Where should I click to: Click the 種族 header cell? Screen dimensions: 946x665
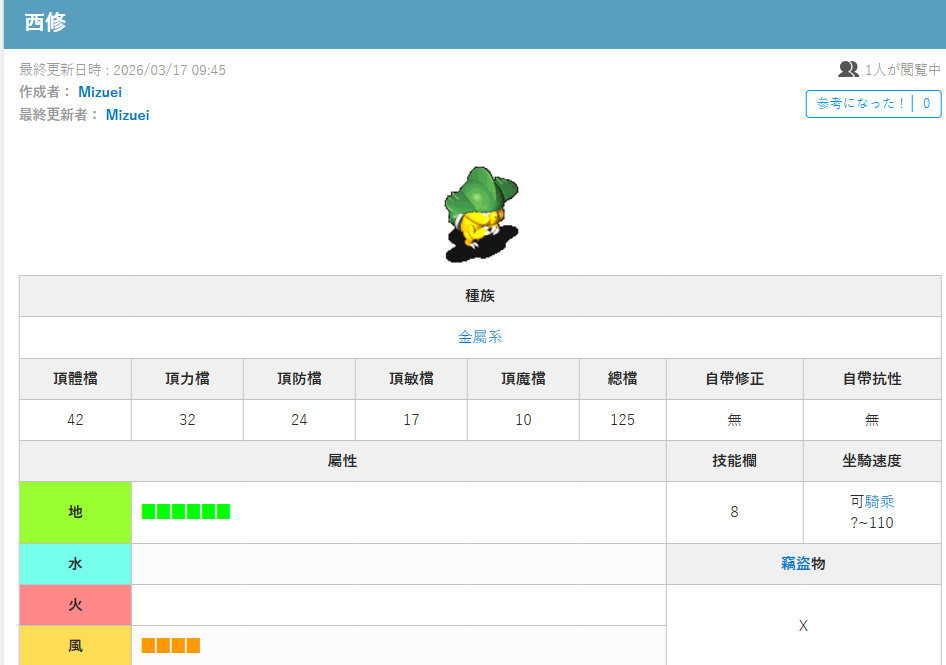(x=480, y=296)
